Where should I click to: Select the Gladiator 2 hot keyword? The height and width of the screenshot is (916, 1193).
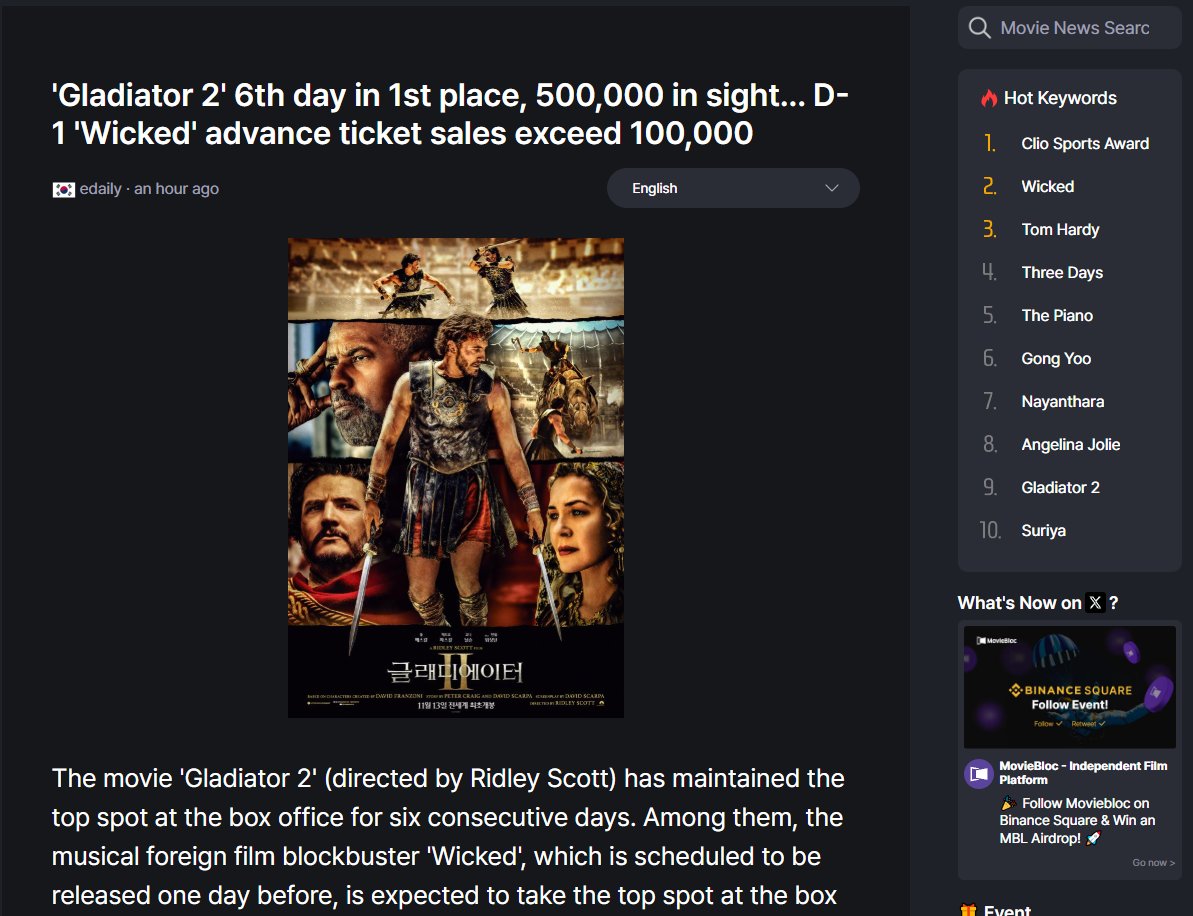pos(1060,488)
